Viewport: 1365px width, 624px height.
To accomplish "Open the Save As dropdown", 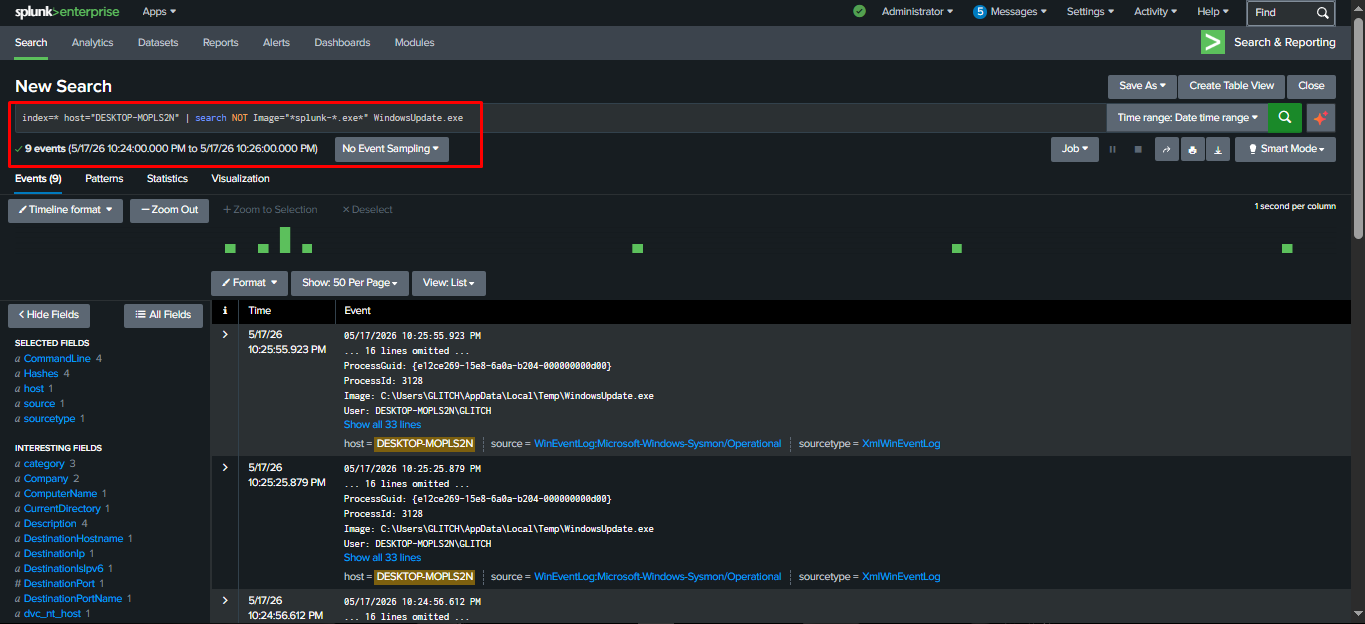I will [x=1142, y=86].
